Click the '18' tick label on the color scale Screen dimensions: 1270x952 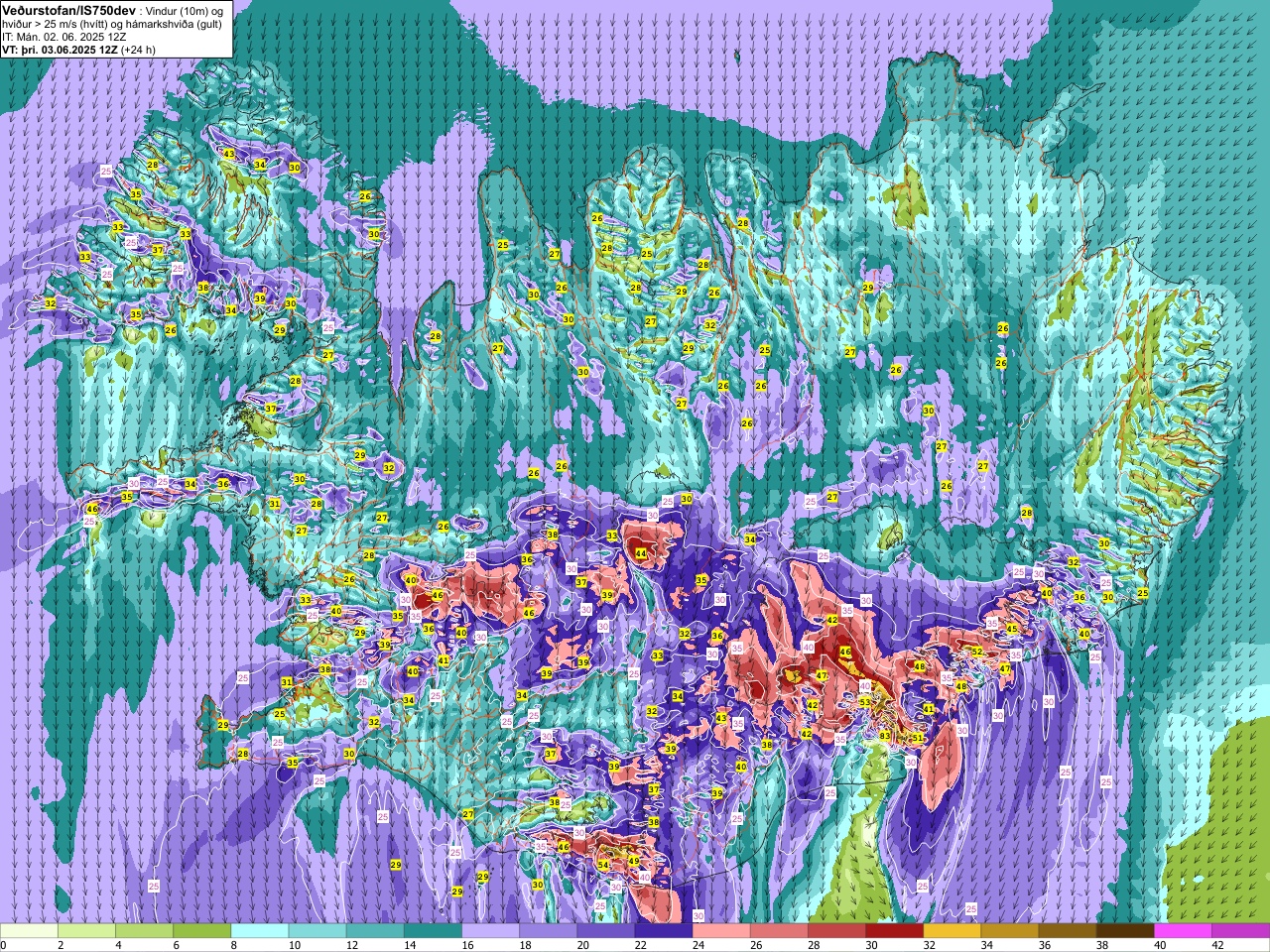tap(525, 945)
